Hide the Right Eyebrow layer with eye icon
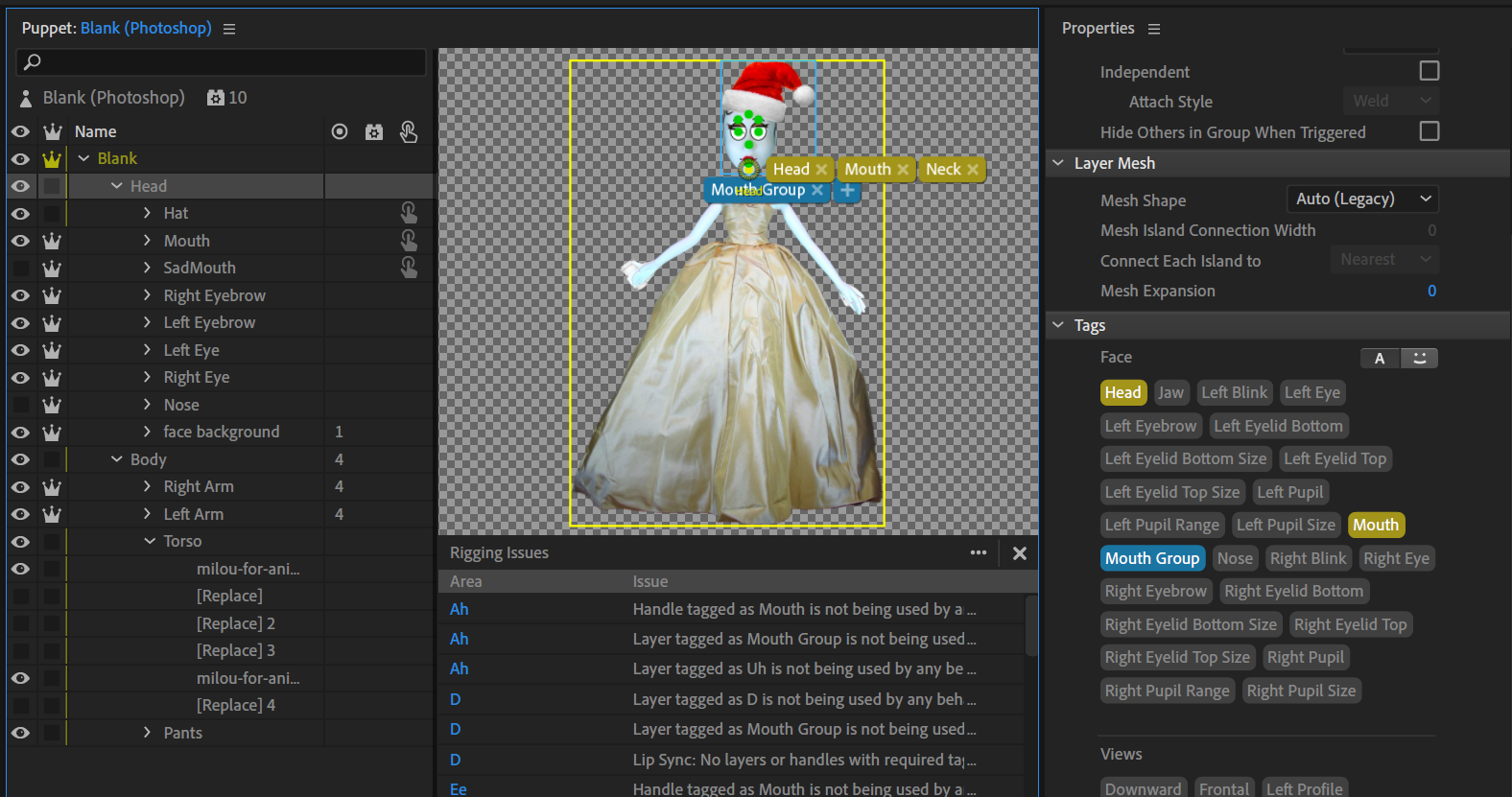This screenshot has width=1512, height=797. (x=20, y=295)
